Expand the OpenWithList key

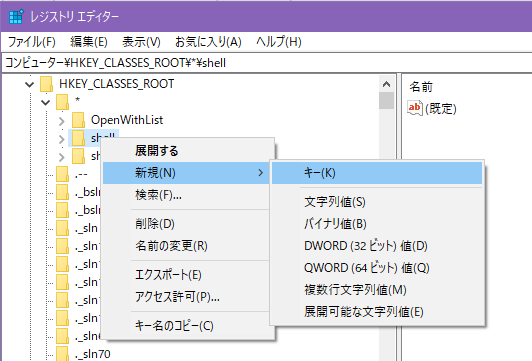tap(61, 121)
